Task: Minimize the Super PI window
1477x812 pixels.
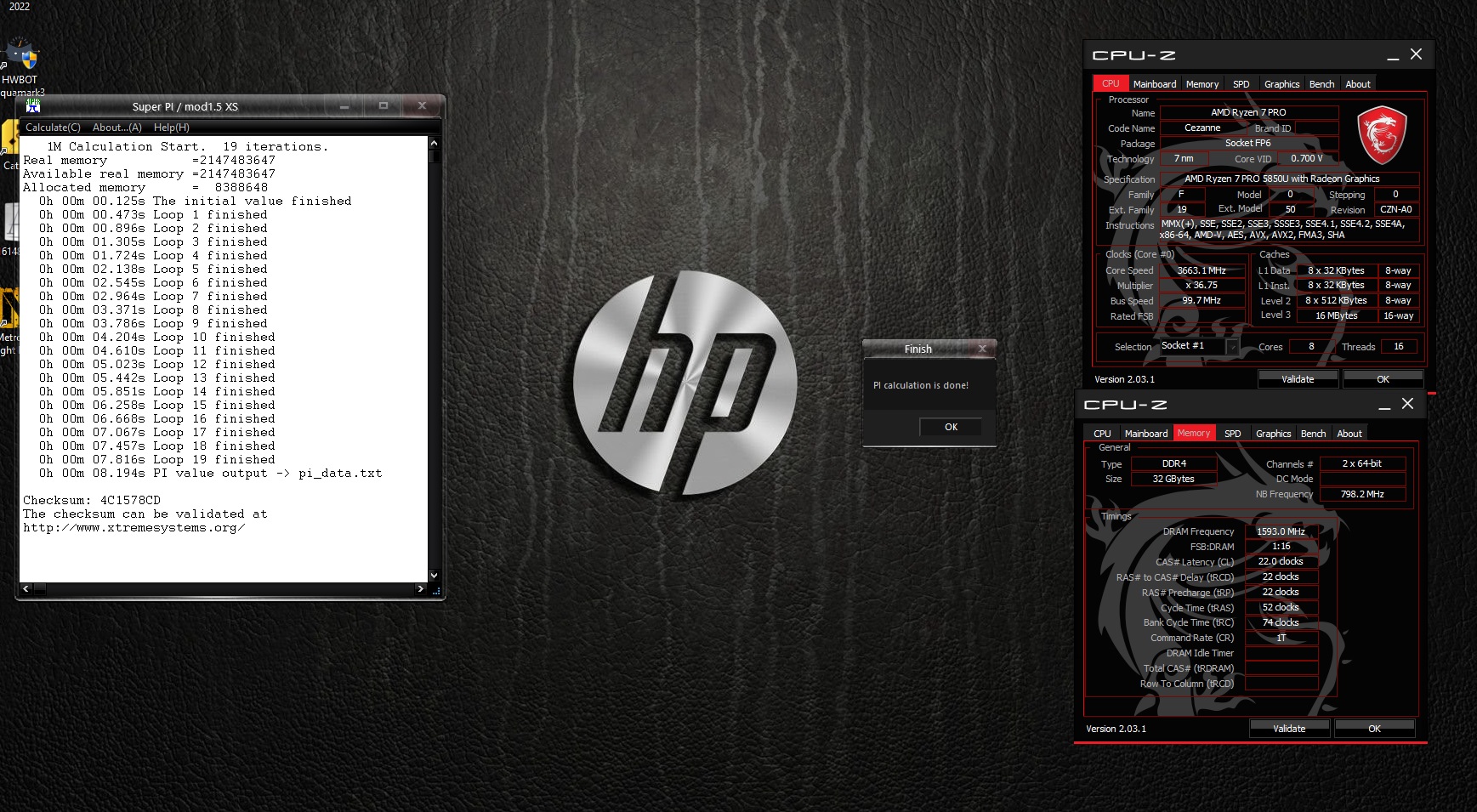Action: [x=344, y=106]
